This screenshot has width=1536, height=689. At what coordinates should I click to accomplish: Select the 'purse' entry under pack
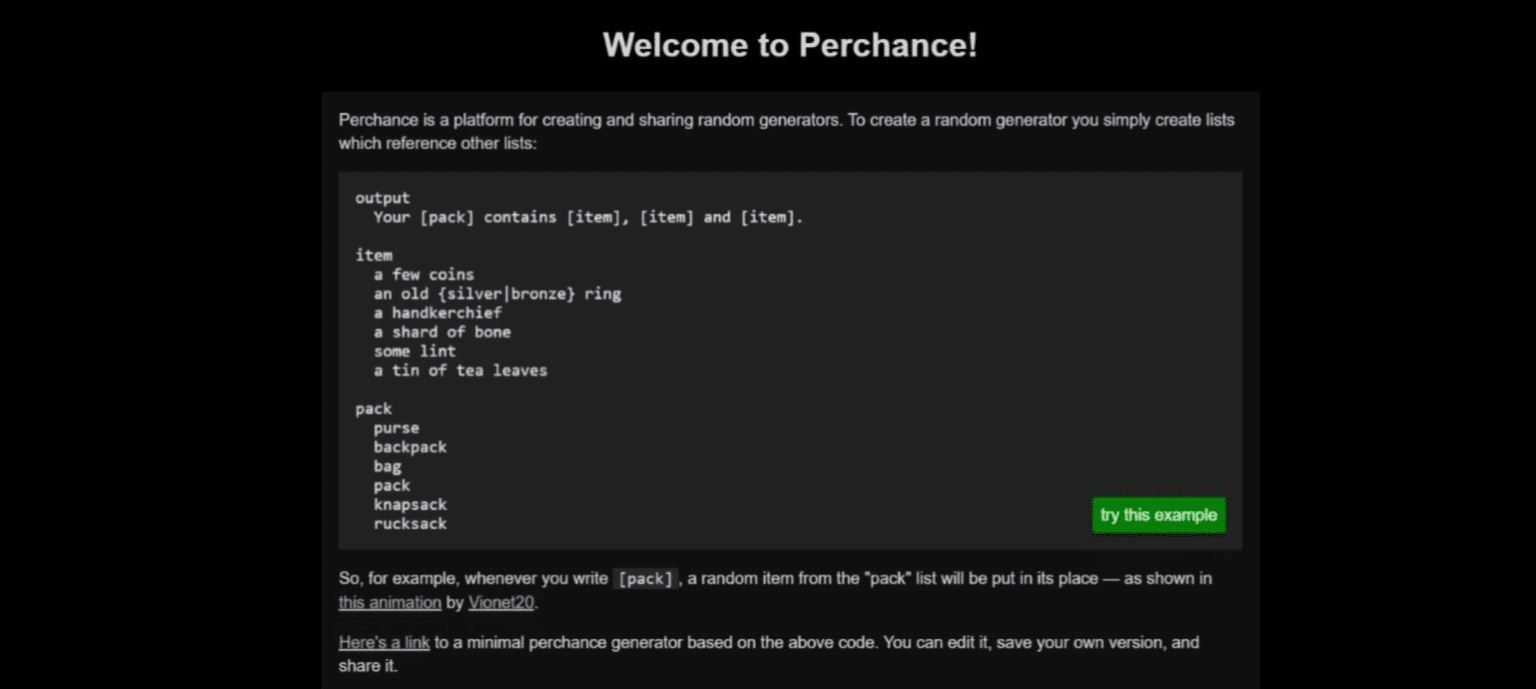(x=395, y=427)
